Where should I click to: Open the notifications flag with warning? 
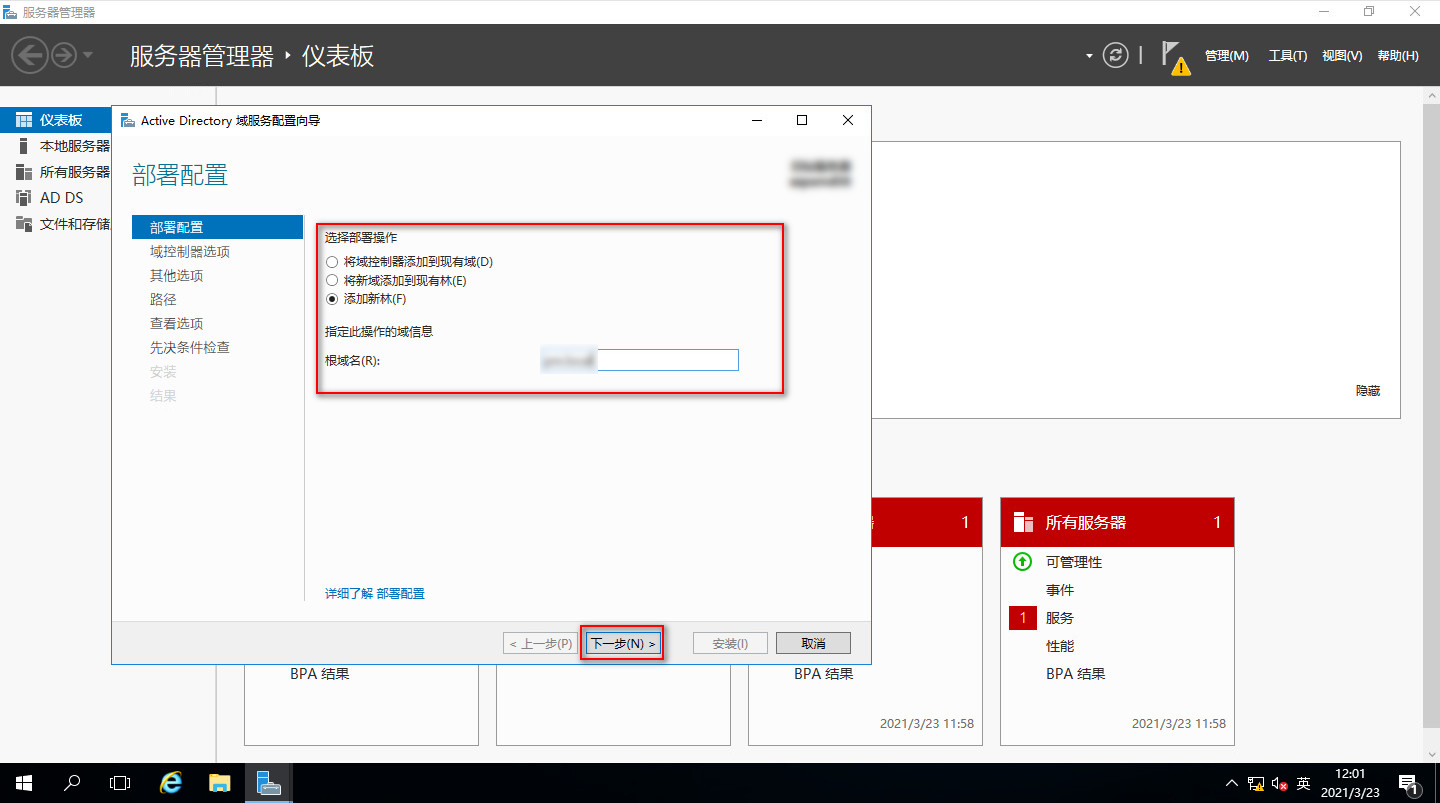pyautogui.click(x=1175, y=58)
